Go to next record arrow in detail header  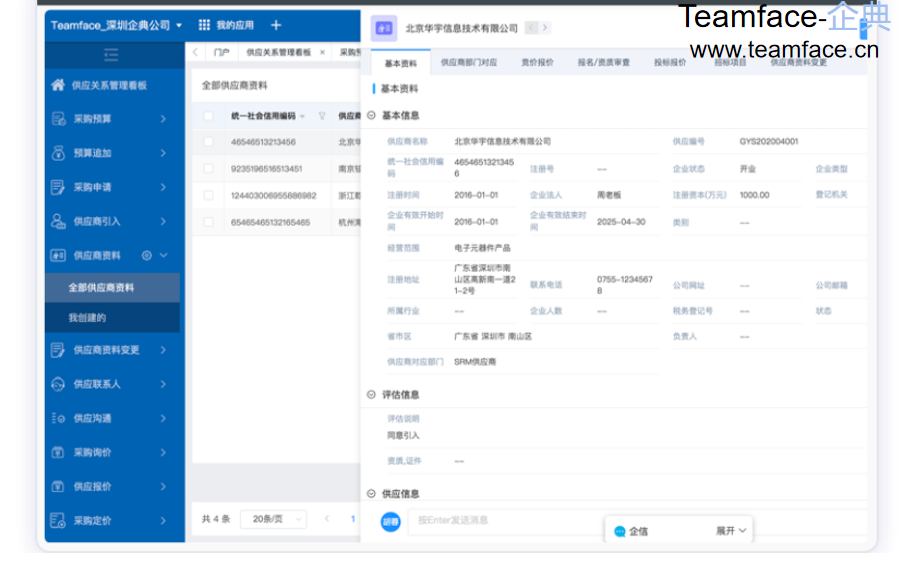pyautogui.click(x=545, y=27)
